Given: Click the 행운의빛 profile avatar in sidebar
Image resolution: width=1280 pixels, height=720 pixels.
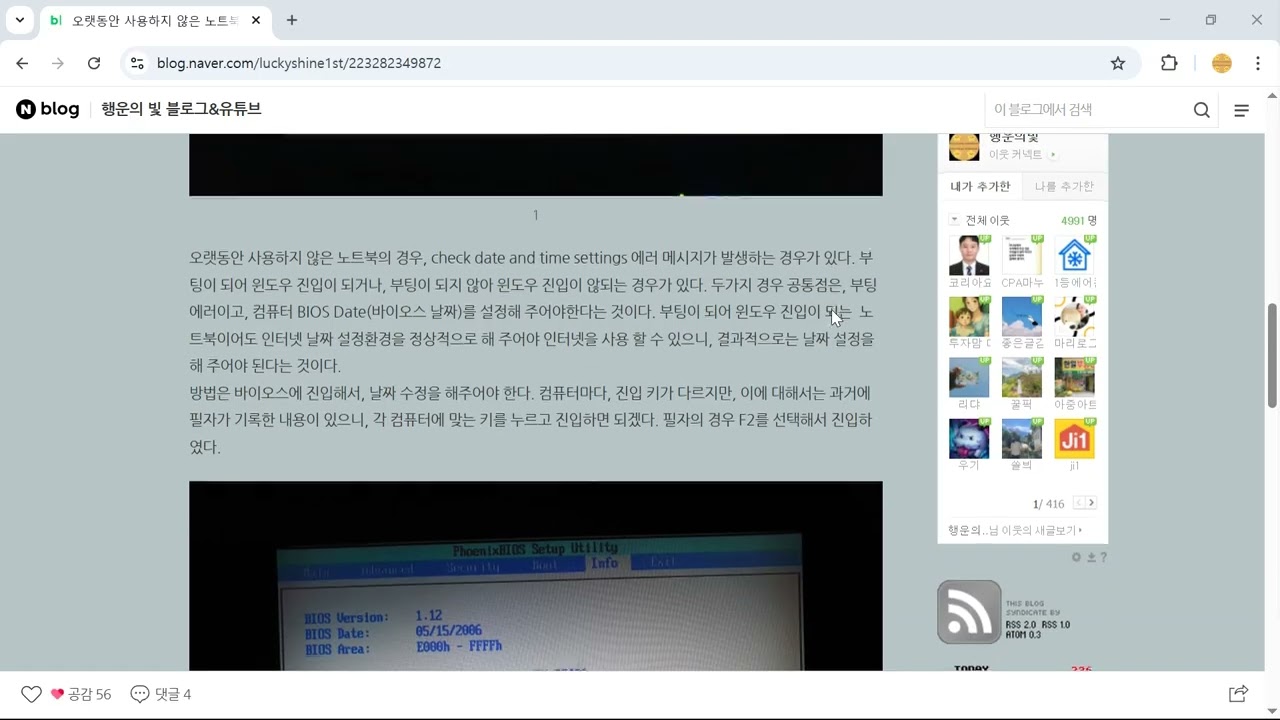Looking at the screenshot, I should [x=964, y=146].
